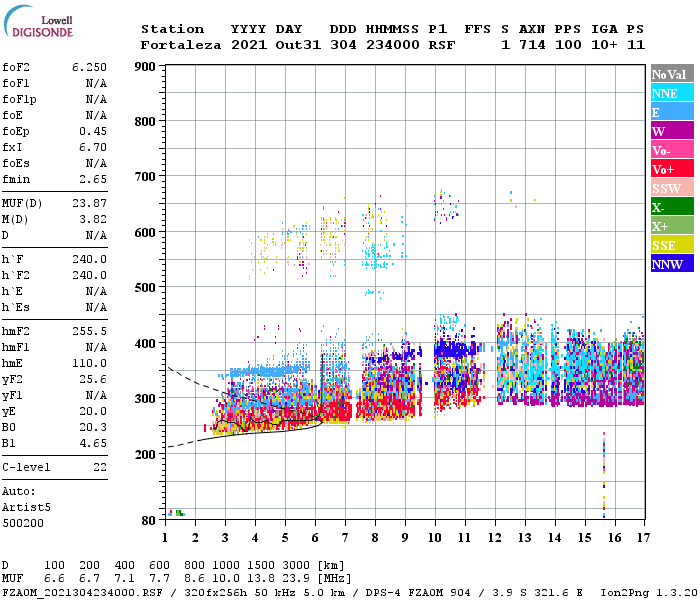Image resolution: width=700 pixels, height=600 pixels.
Task: Click the 234000 time header value
Action: (393, 45)
